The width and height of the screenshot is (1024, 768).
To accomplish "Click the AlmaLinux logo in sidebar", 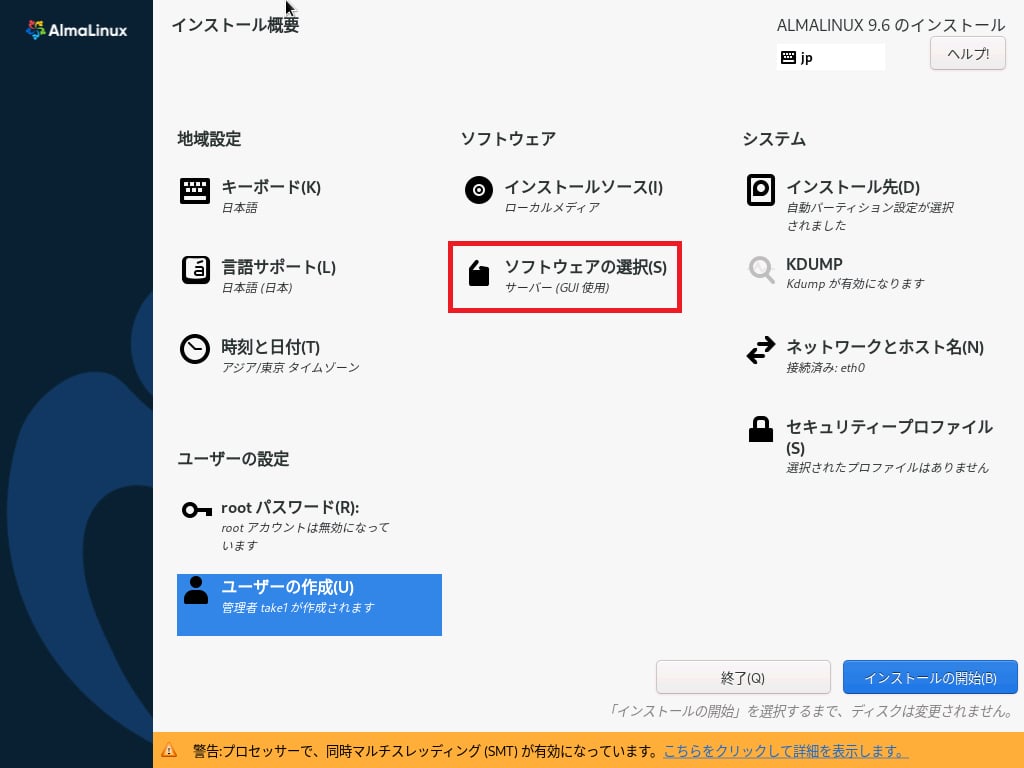I will [76, 30].
